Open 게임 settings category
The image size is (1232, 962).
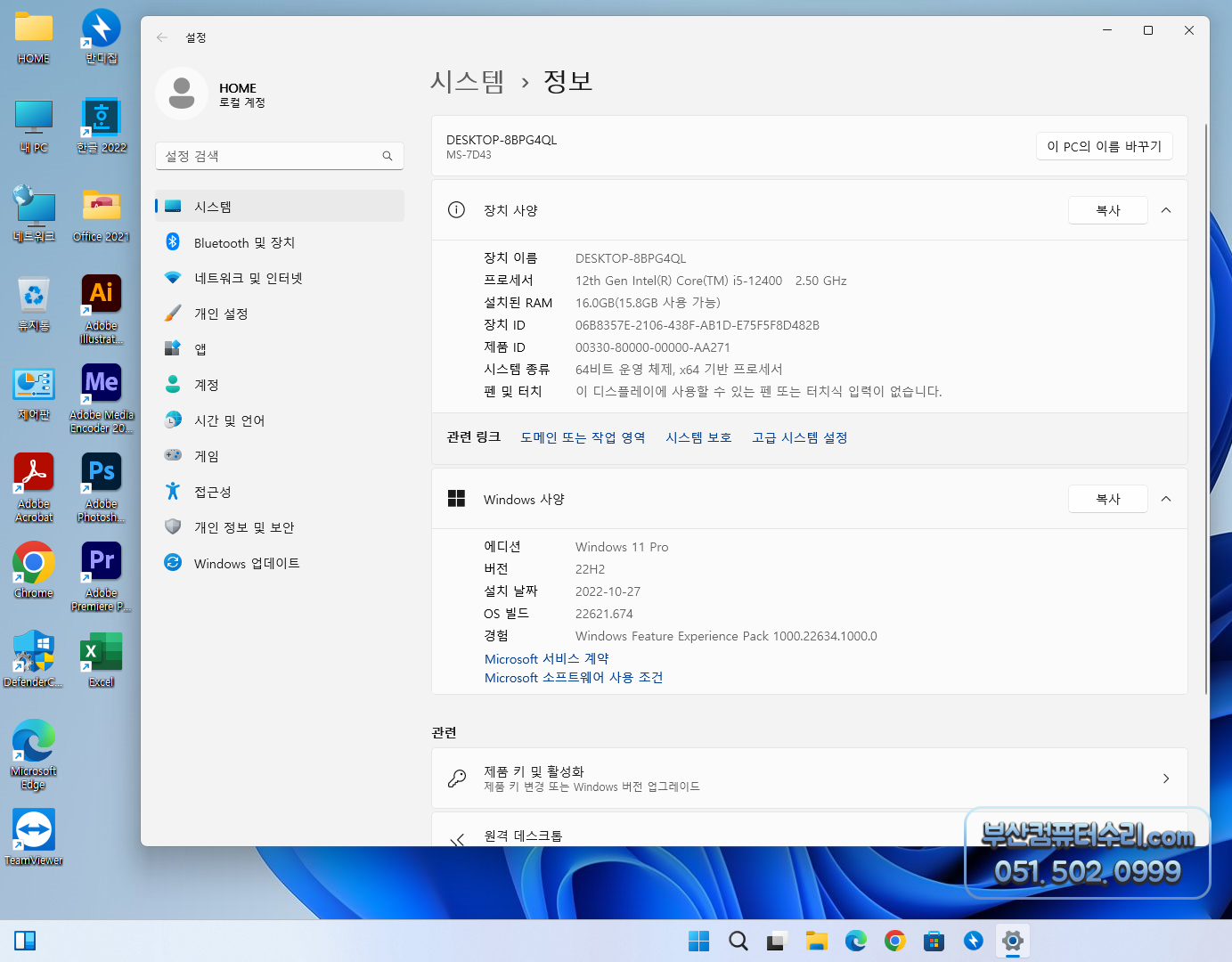tap(280, 456)
